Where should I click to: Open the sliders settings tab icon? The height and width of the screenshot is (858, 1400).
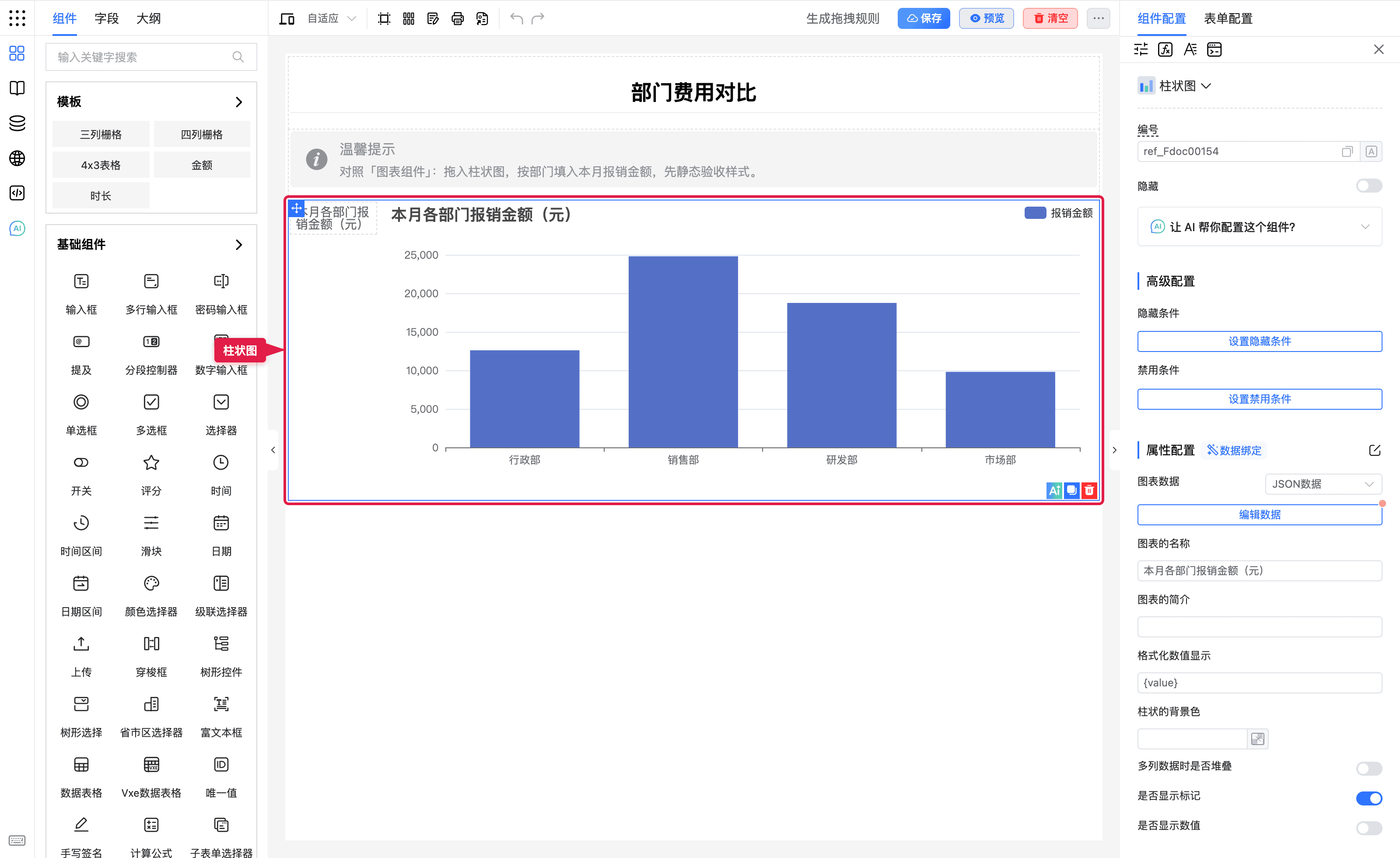click(x=1141, y=49)
